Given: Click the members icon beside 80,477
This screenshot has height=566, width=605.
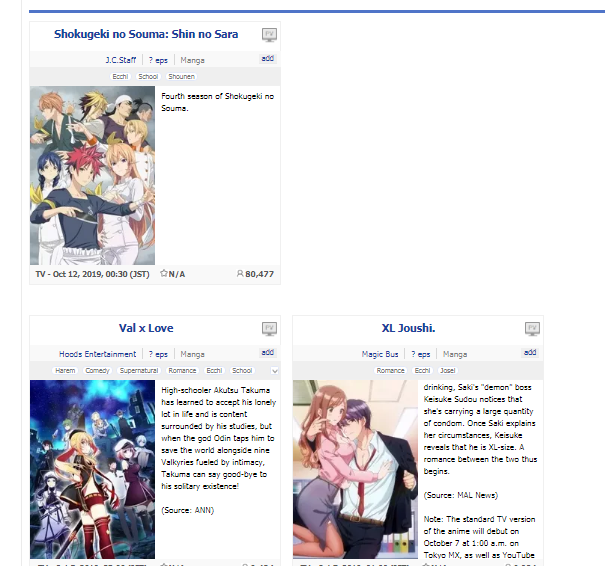Looking at the screenshot, I should point(240,274).
